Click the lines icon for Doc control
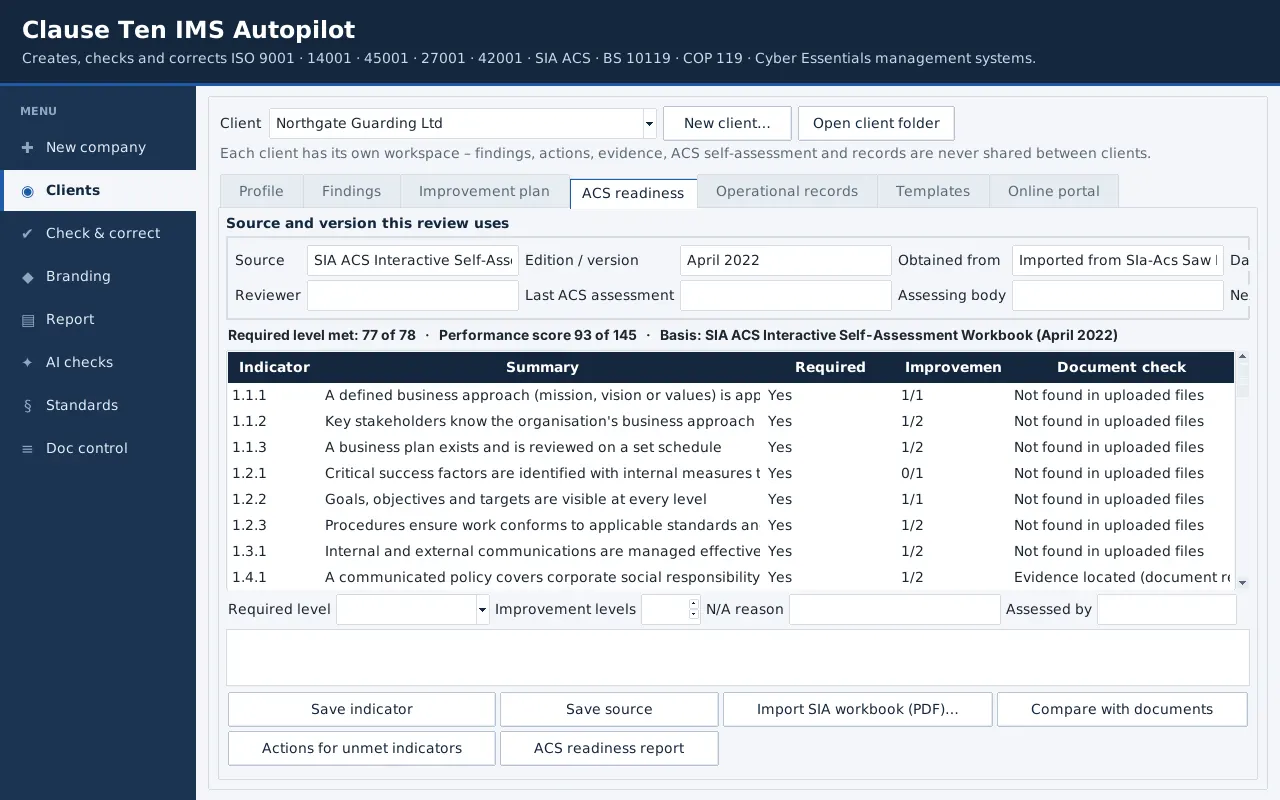Screen dimensions: 1280x800 click(x=27, y=448)
